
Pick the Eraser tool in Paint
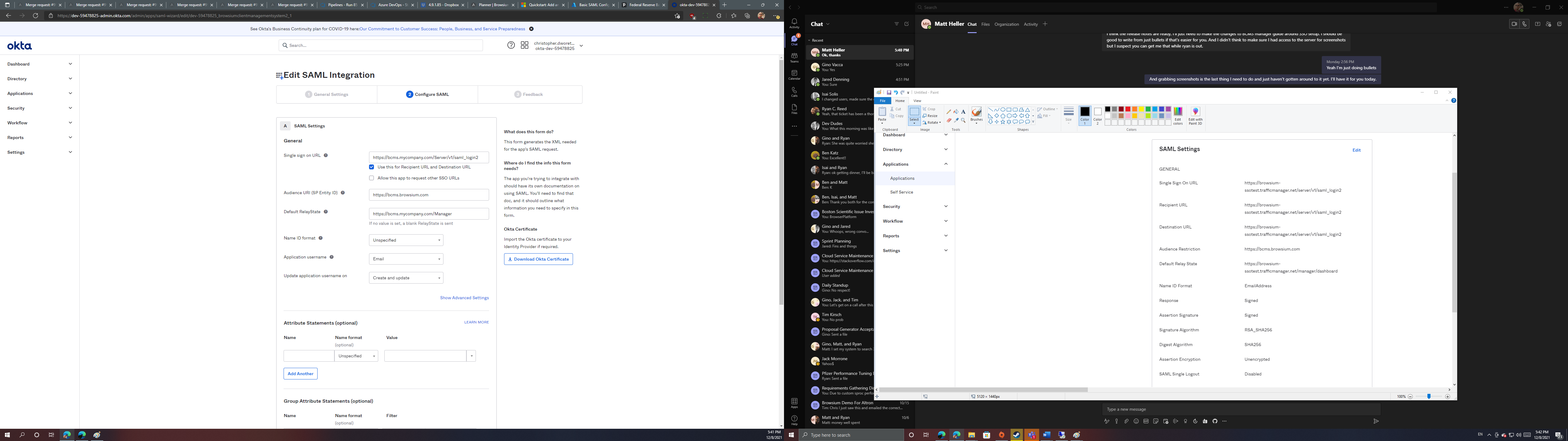coord(949,121)
